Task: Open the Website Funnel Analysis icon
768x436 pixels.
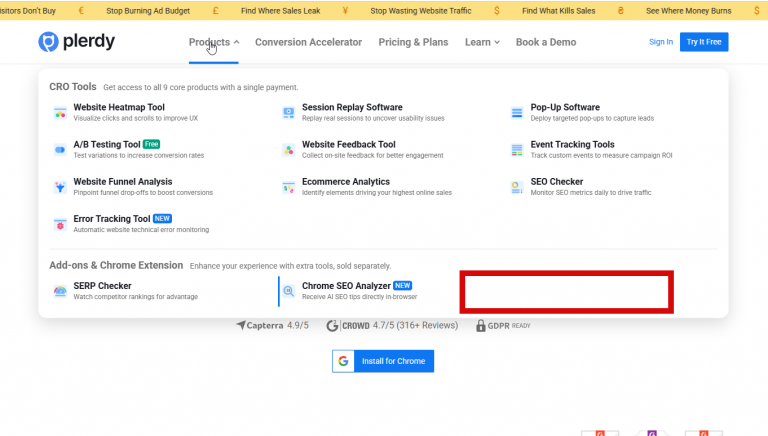Action: (60, 187)
